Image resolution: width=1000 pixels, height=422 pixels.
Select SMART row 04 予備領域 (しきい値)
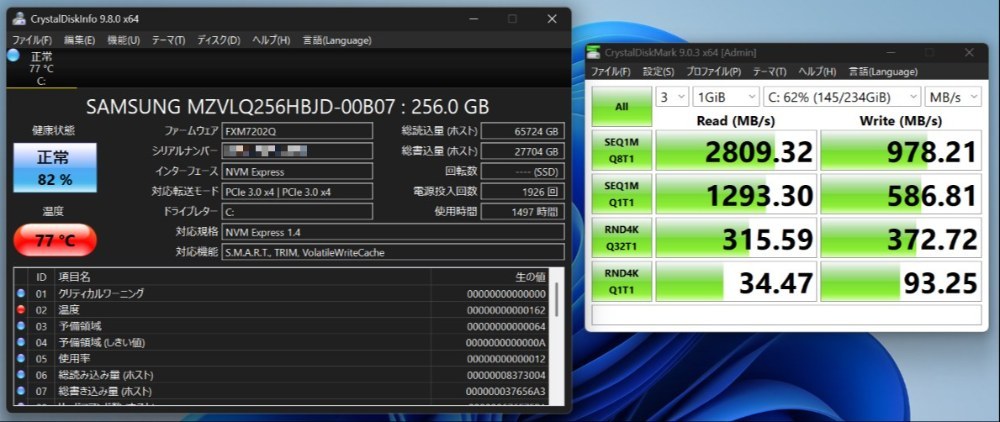coord(281,342)
